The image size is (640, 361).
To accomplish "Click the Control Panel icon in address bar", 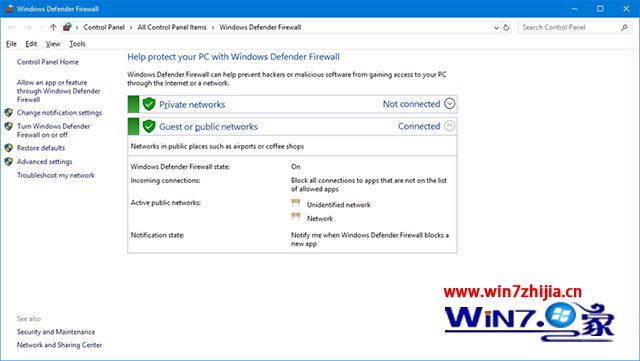I will [67, 27].
